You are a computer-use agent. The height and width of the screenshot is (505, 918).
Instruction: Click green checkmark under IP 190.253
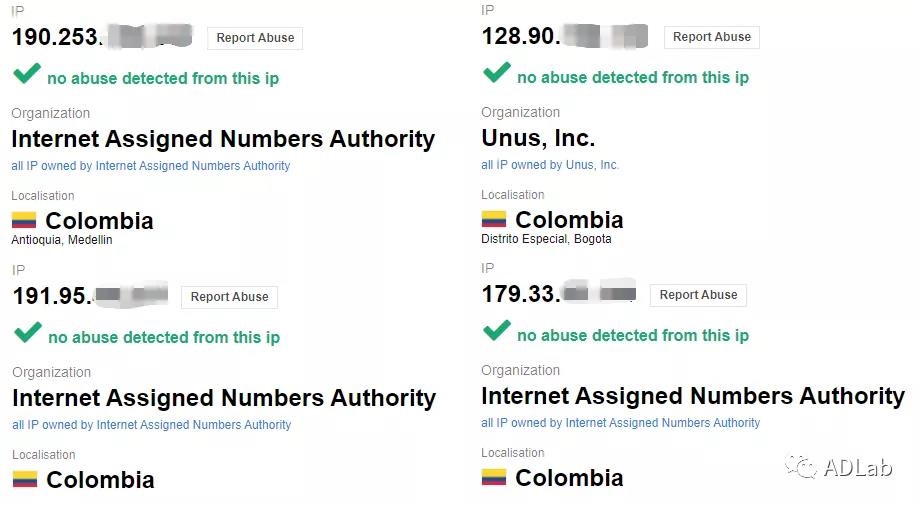coord(28,73)
